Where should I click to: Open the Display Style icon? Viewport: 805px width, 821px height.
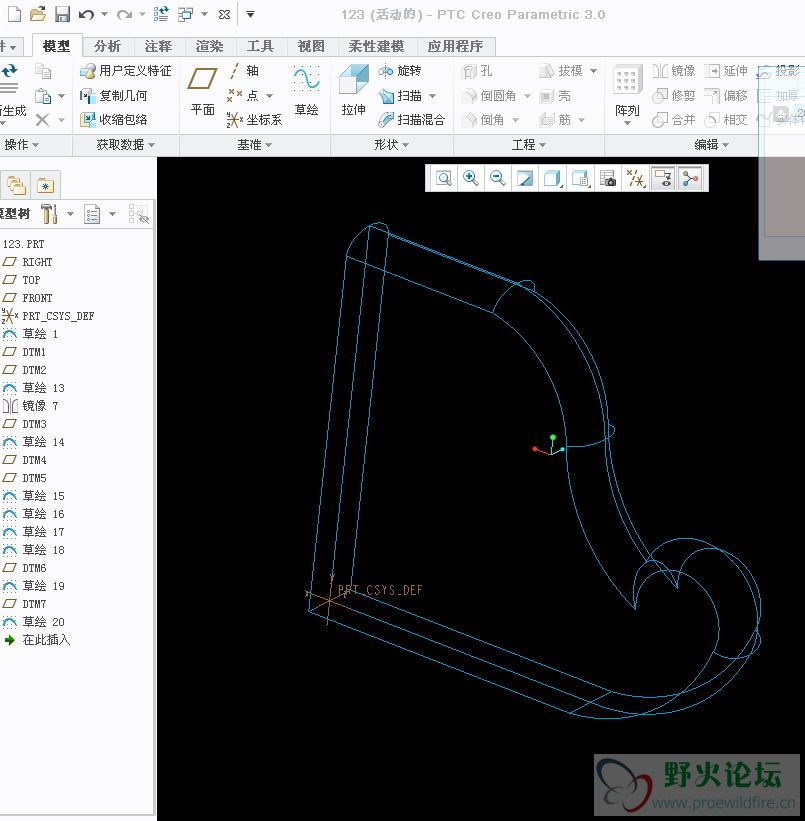point(552,179)
